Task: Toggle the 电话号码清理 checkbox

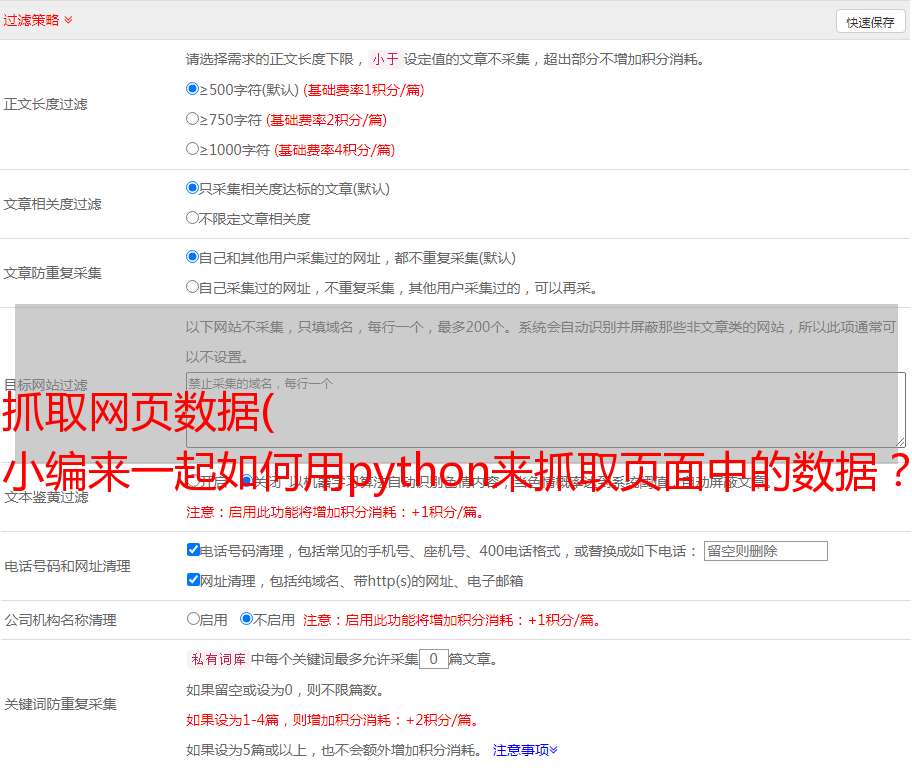Action: [x=193, y=550]
